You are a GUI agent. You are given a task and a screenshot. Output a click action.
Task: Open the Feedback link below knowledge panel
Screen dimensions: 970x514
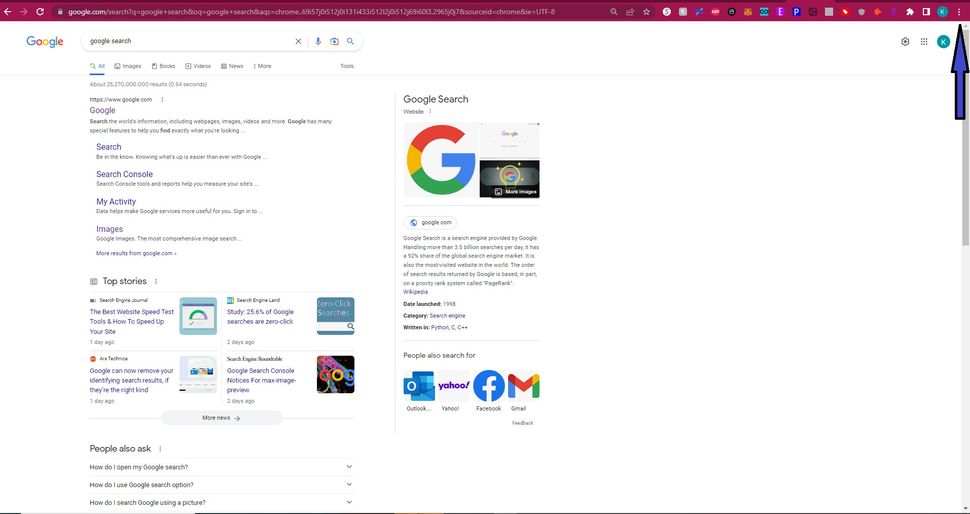523,423
